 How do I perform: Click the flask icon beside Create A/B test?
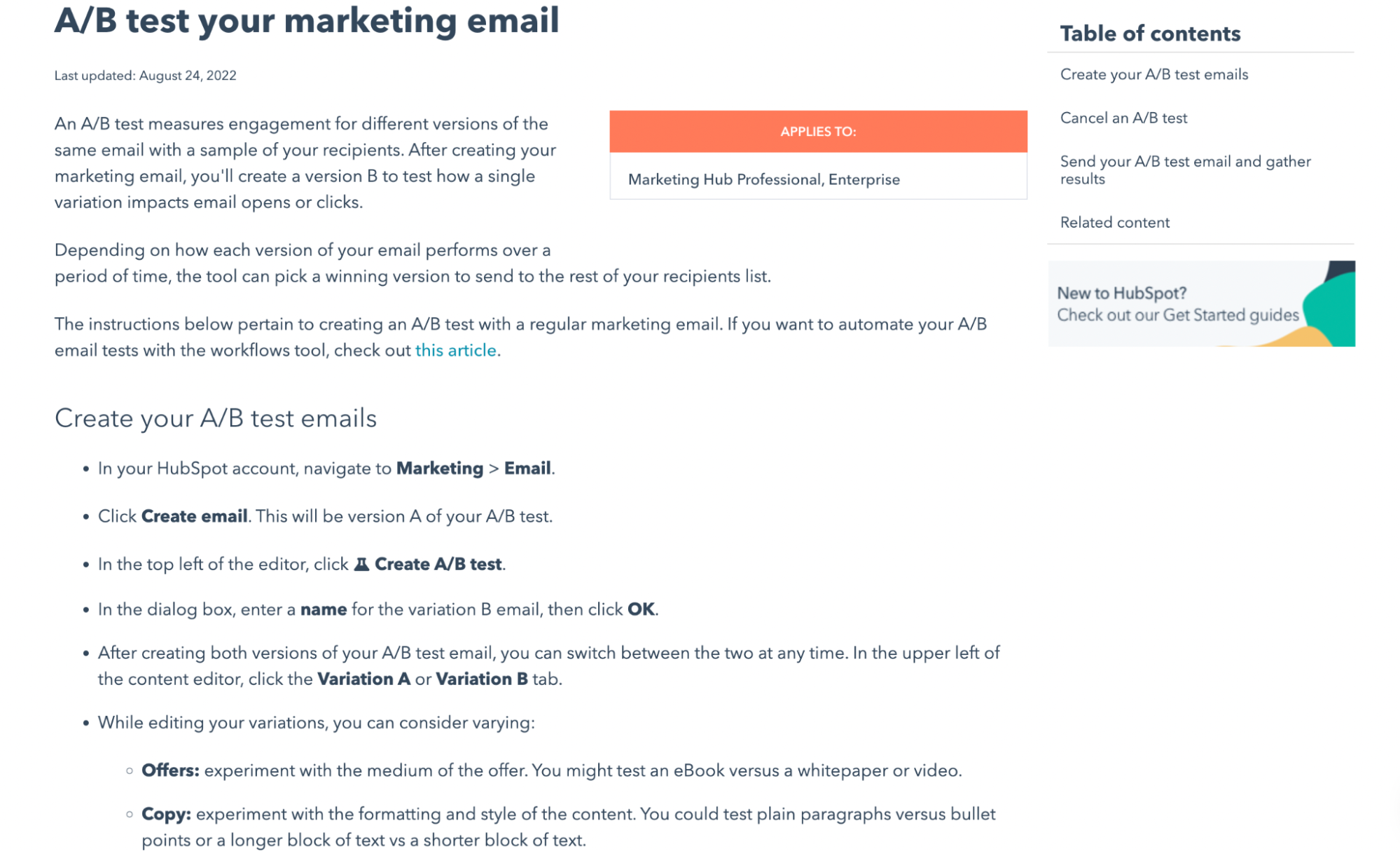coord(361,564)
